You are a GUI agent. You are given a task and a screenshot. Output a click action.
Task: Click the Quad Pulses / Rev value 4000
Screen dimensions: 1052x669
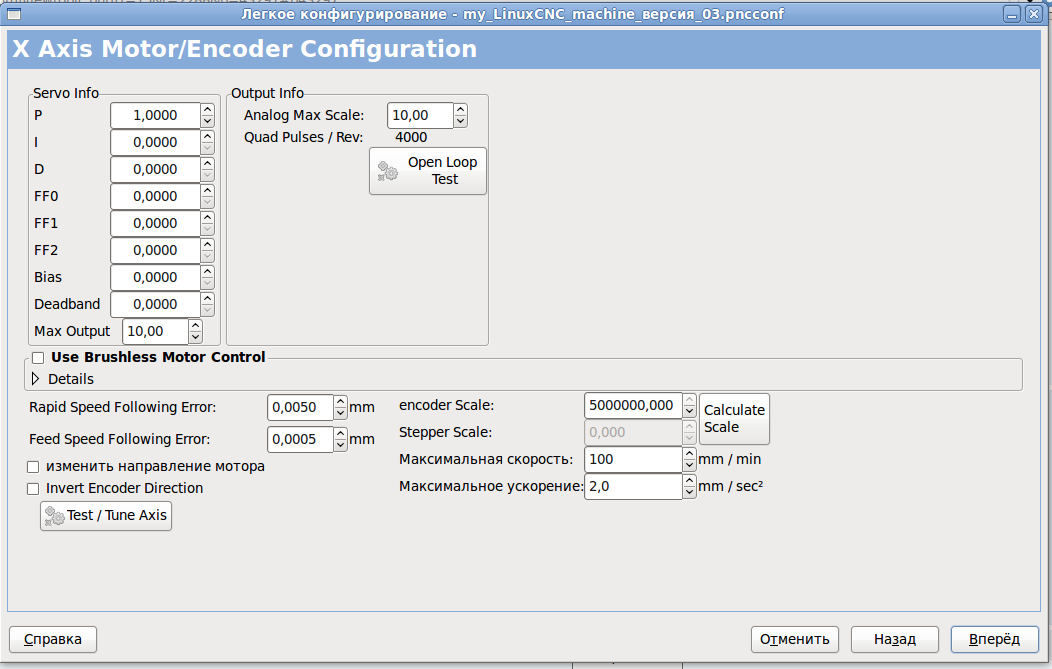pyautogui.click(x=411, y=138)
